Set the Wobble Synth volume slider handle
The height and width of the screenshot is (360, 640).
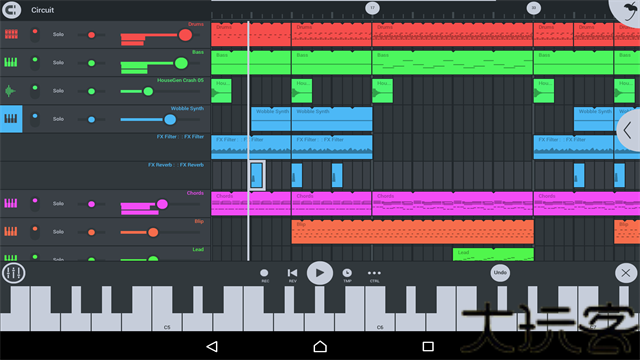[x=170, y=120]
